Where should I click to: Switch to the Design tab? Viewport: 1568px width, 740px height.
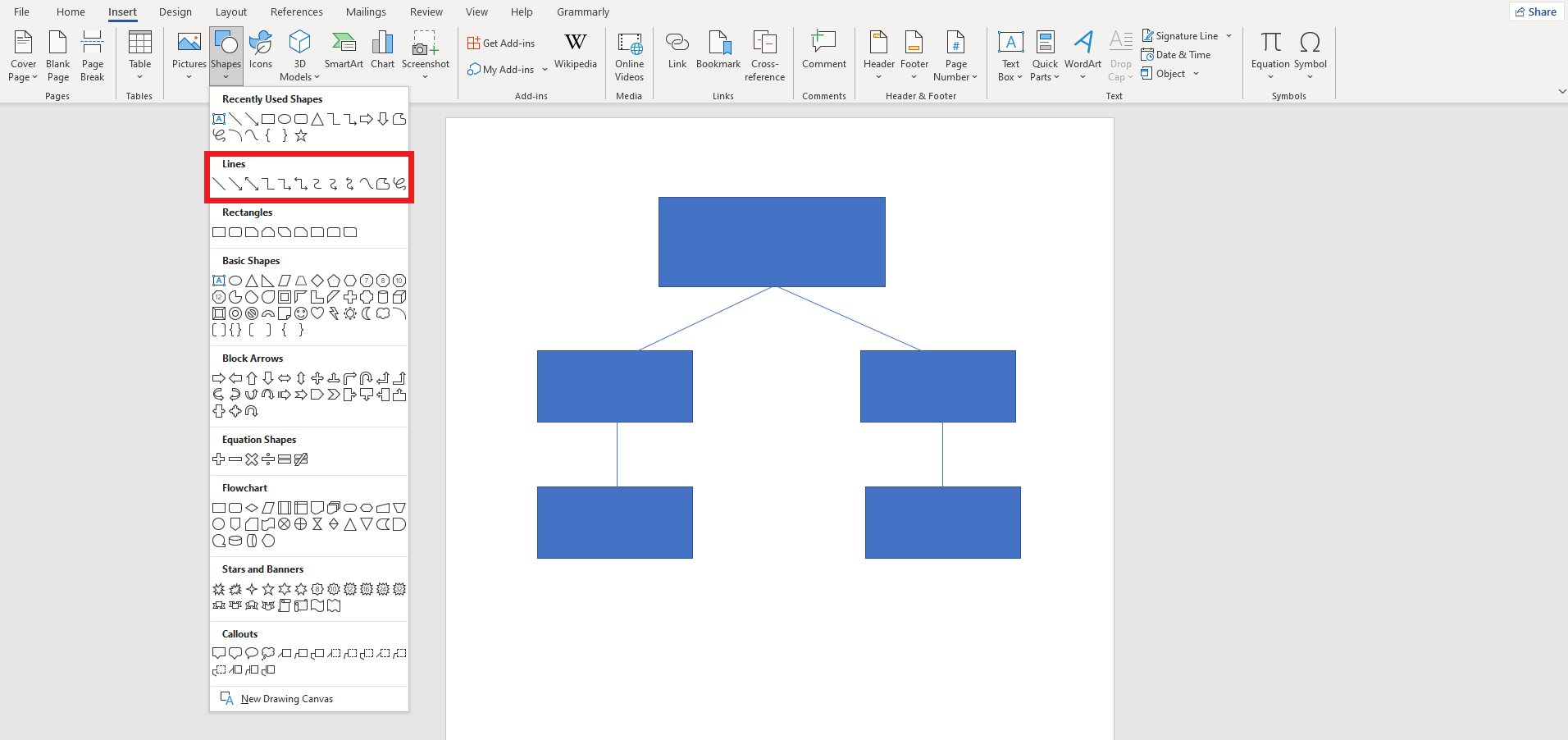[175, 12]
